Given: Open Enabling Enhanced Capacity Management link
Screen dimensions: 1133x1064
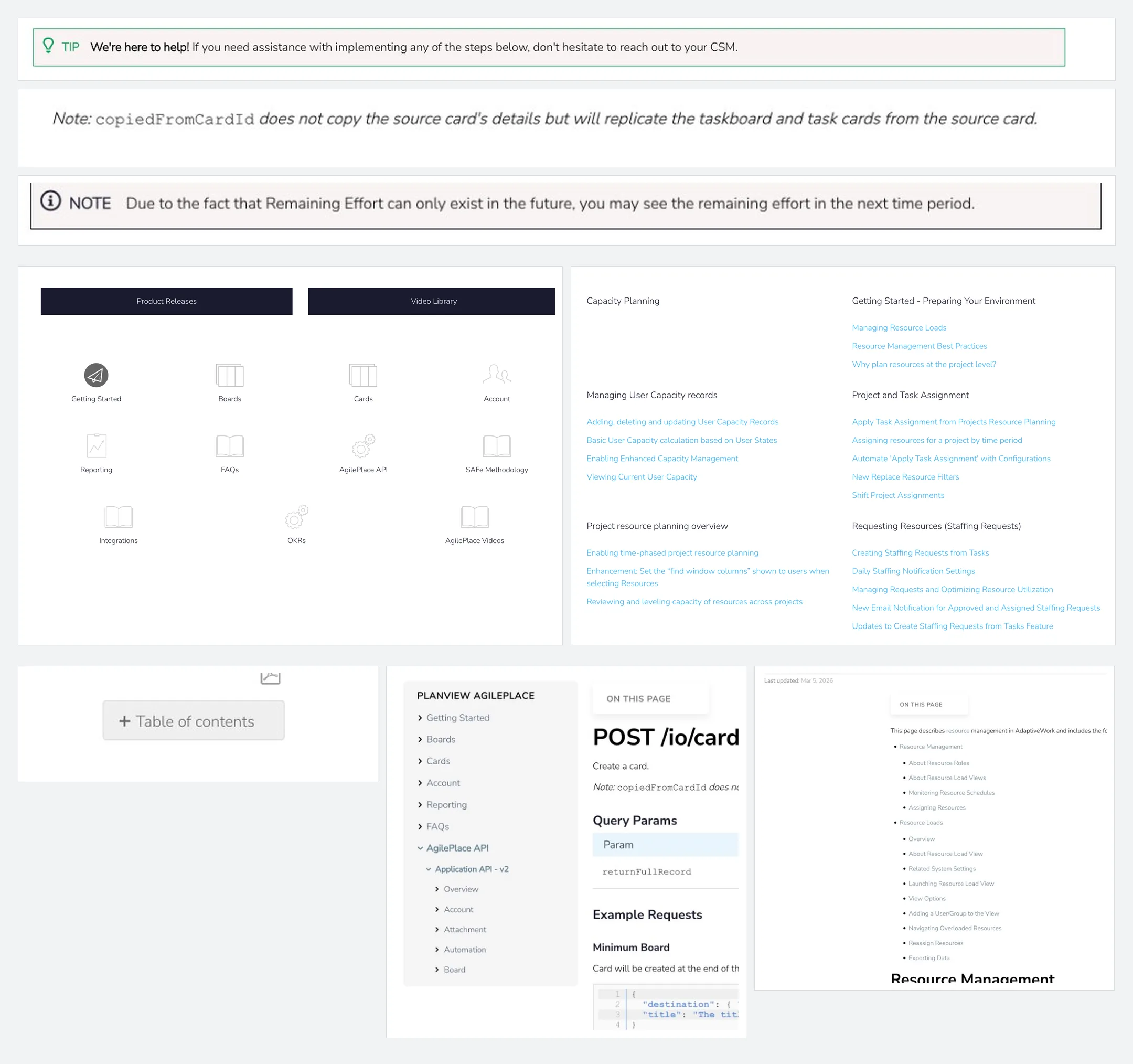Looking at the screenshot, I should pos(662,458).
